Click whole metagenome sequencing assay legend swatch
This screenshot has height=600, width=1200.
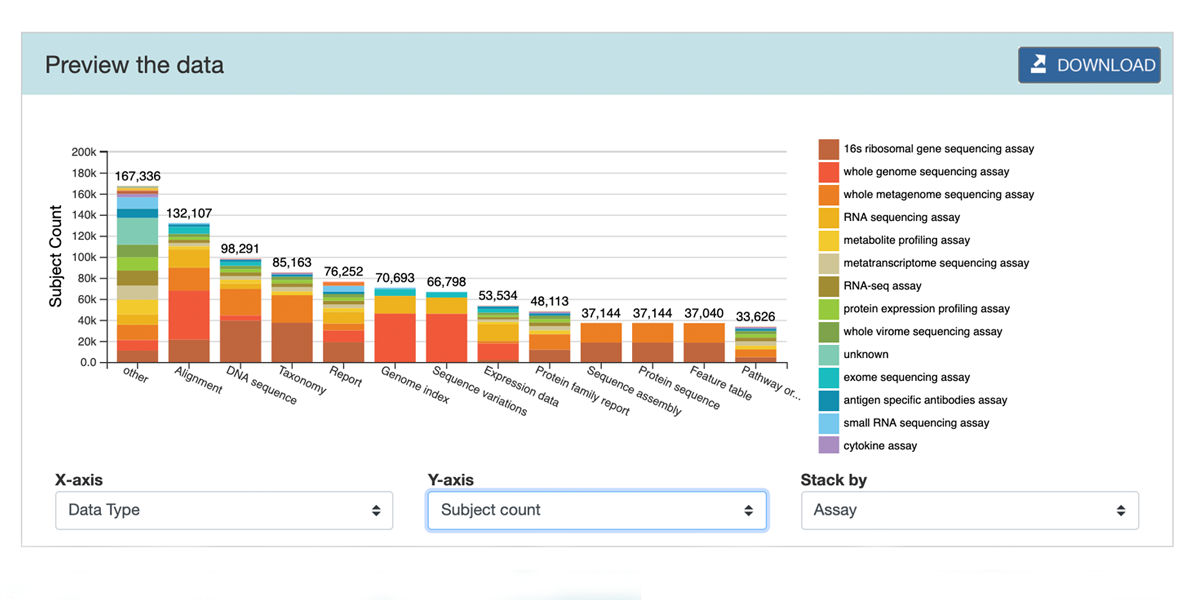pos(828,195)
